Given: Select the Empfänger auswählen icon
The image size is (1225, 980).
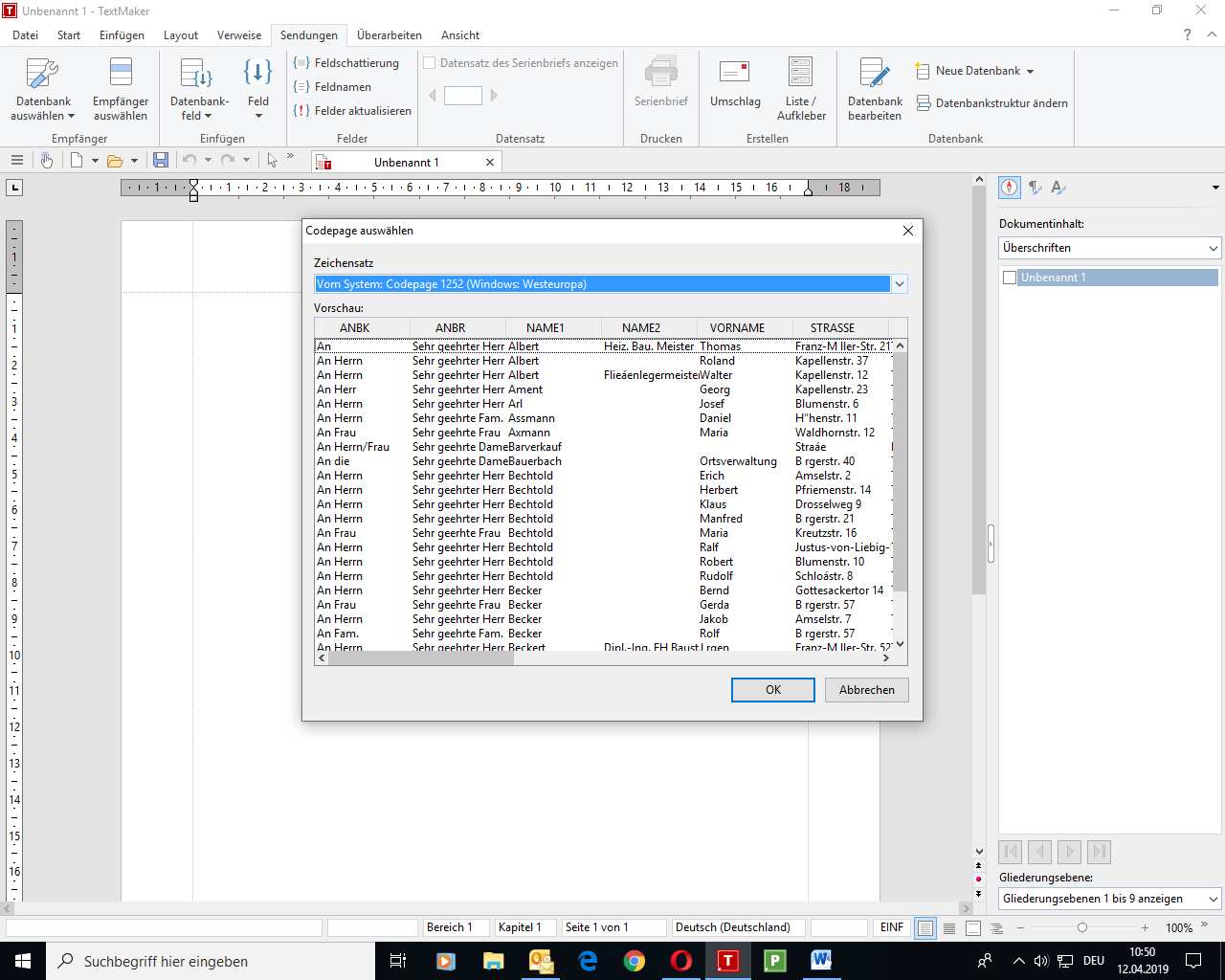Looking at the screenshot, I should (121, 89).
